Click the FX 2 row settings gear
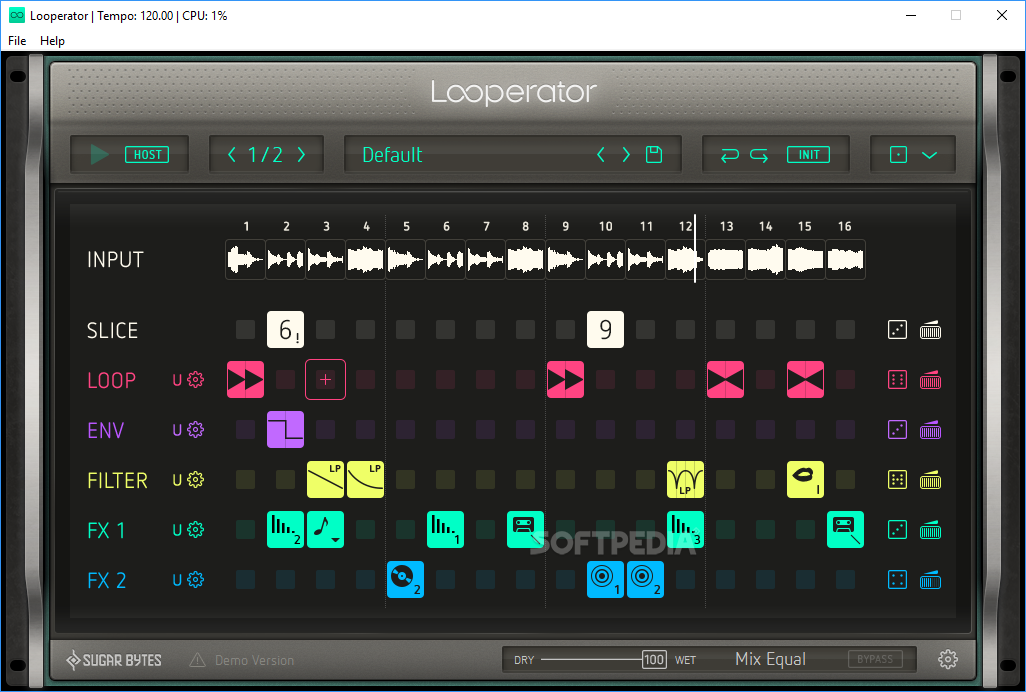Viewport: 1026px width, 692px height. click(196, 580)
